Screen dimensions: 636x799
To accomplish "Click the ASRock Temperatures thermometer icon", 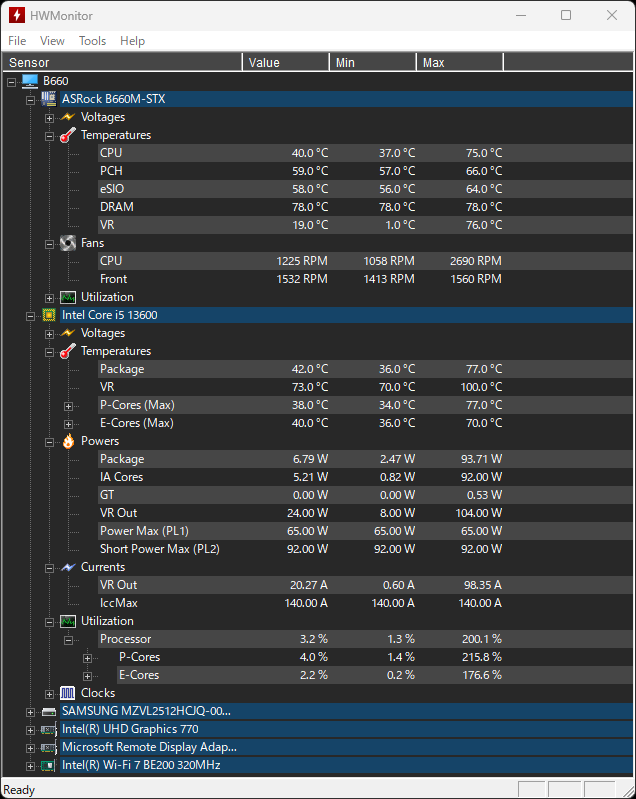I will (68, 135).
